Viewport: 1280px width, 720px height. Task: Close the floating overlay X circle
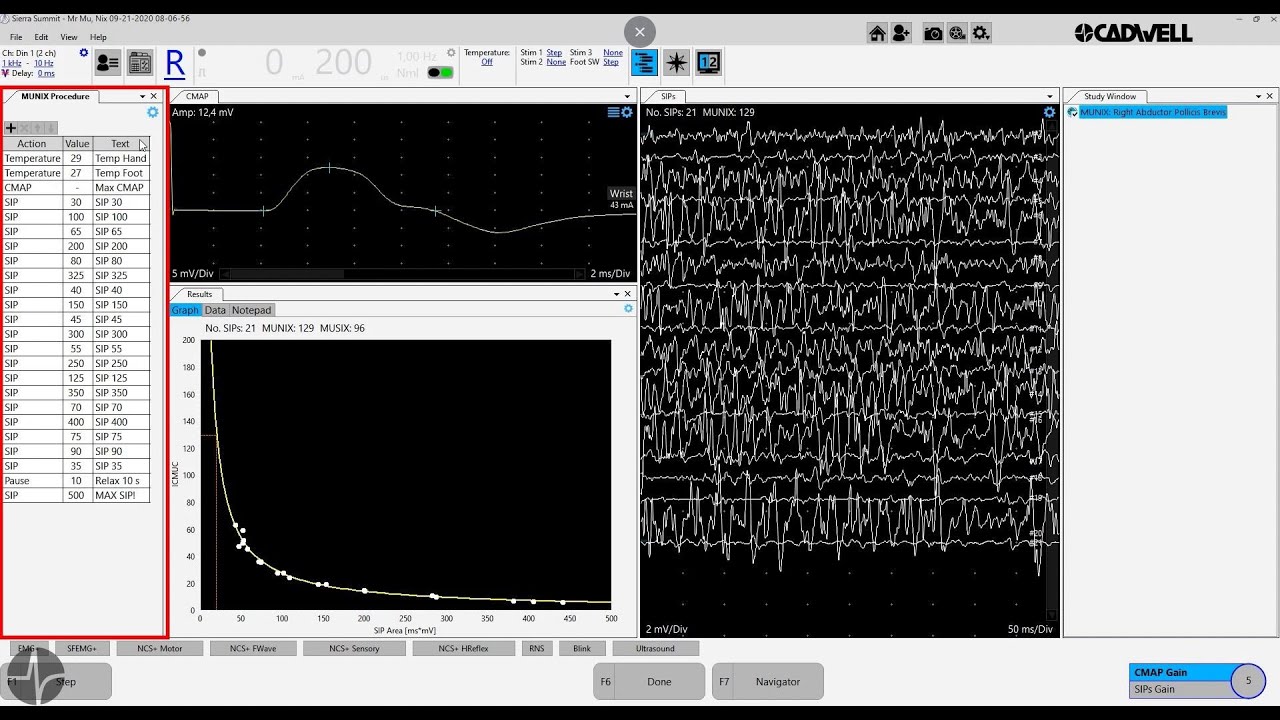pos(640,32)
